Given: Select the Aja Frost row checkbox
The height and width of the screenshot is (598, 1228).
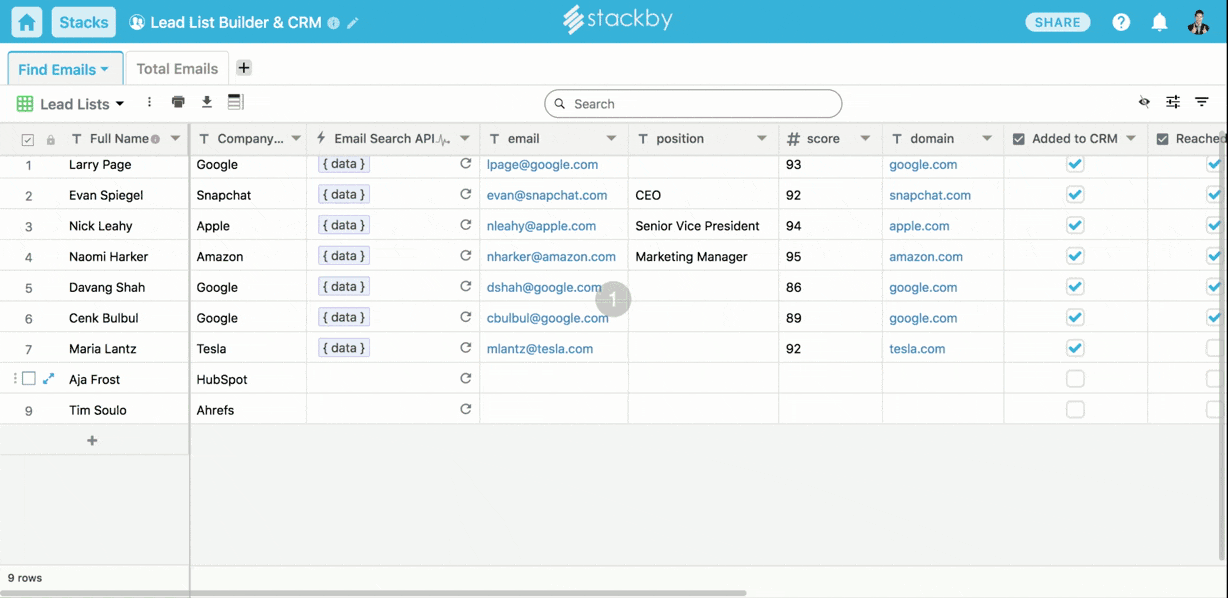Looking at the screenshot, I should pos(29,379).
